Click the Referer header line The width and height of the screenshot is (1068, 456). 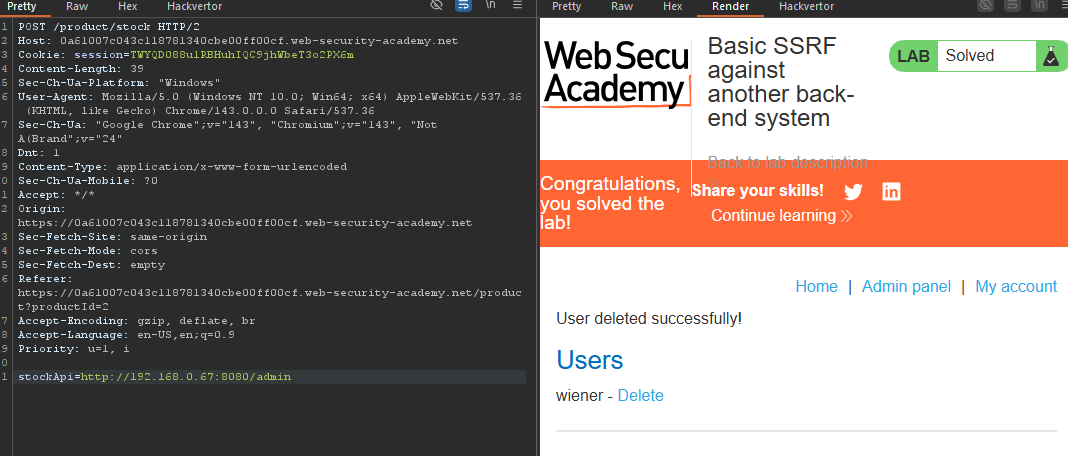(270, 292)
